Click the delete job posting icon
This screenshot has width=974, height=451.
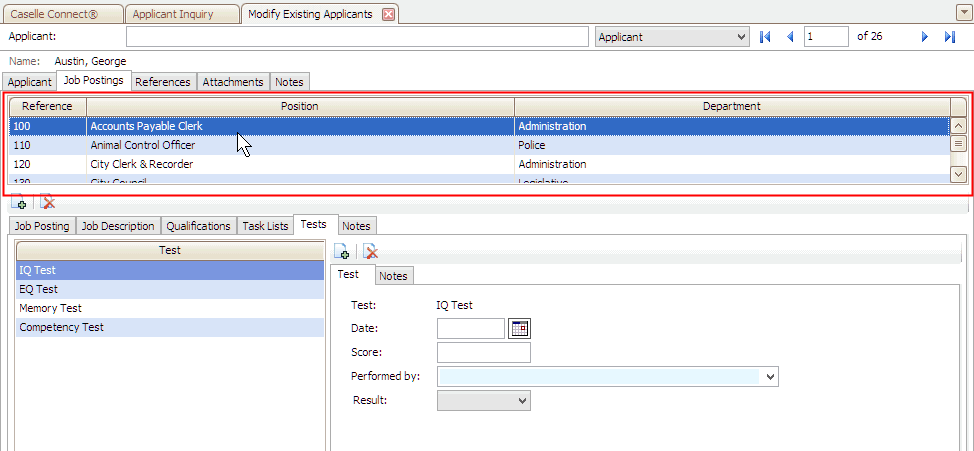tap(46, 202)
